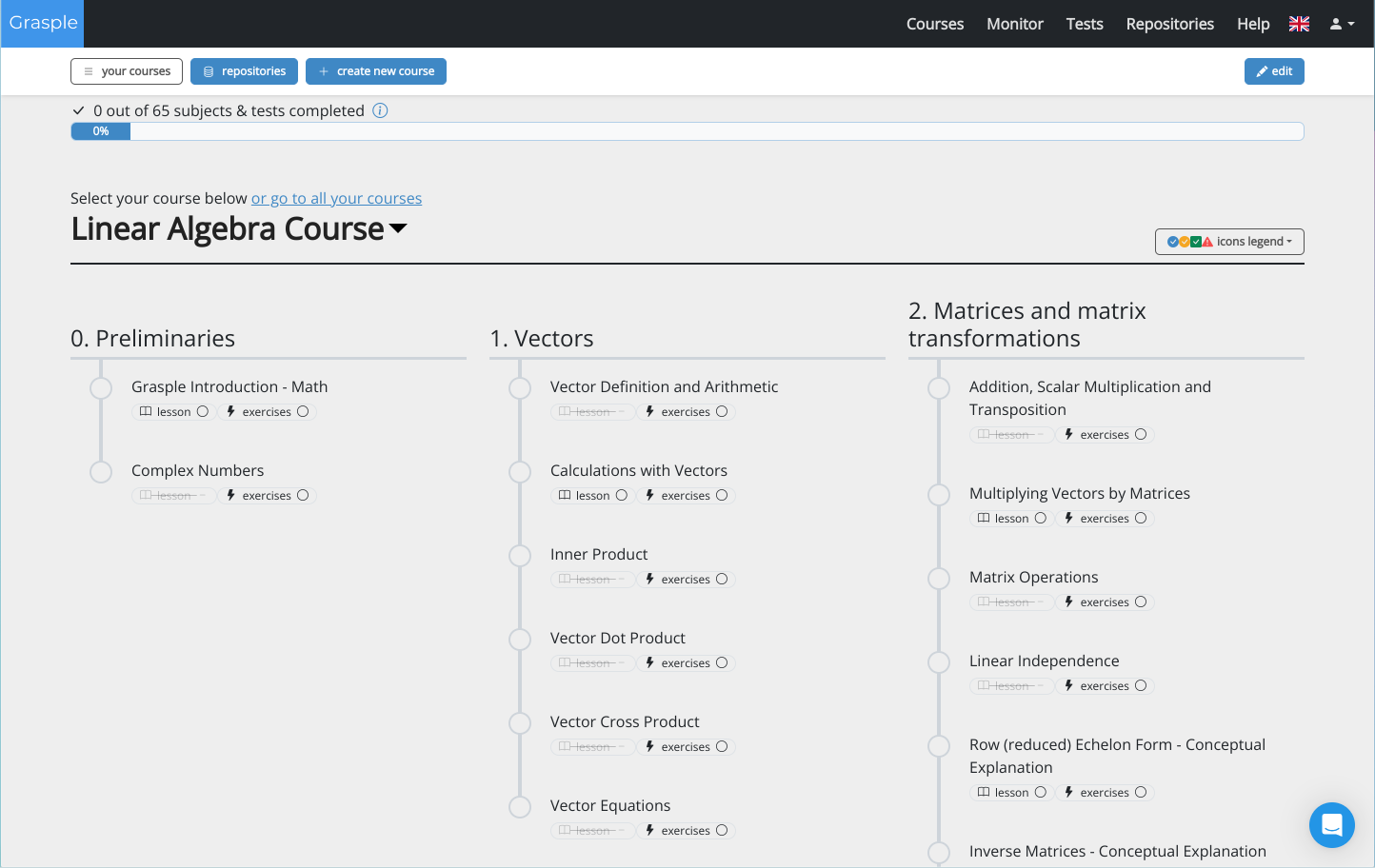1375x868 pixels.
Task: Click the 0% progress bar
Action: tap(100, 130)
